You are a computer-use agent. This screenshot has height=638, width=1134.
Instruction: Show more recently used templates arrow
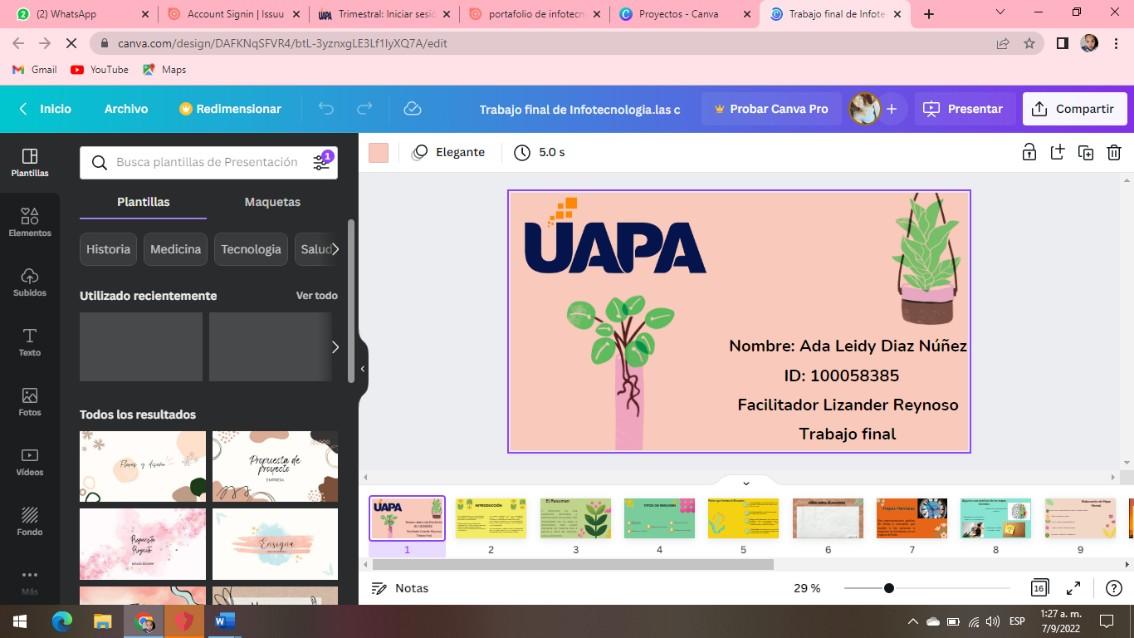point(335,346)
